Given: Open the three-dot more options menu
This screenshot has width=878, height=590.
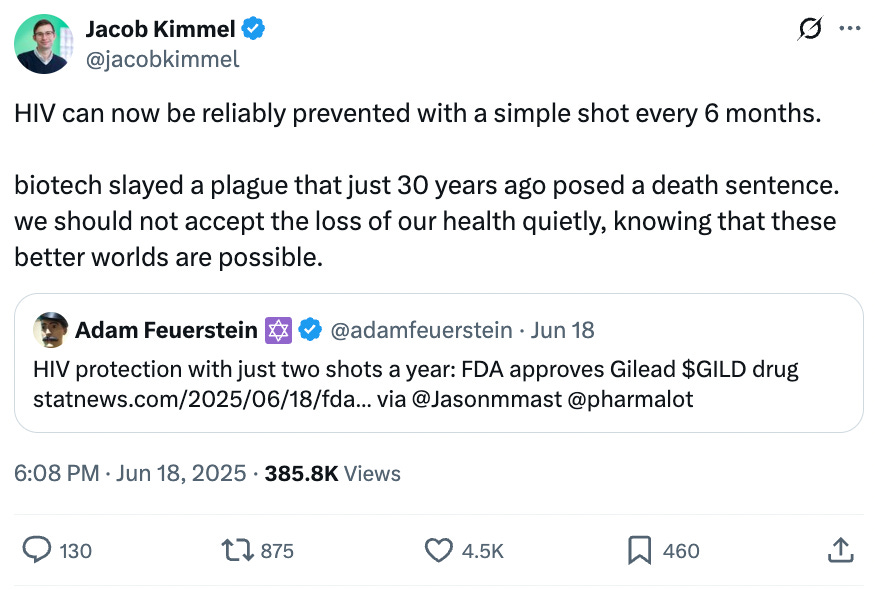Looking at the screenshot, I should click(850, 28).
